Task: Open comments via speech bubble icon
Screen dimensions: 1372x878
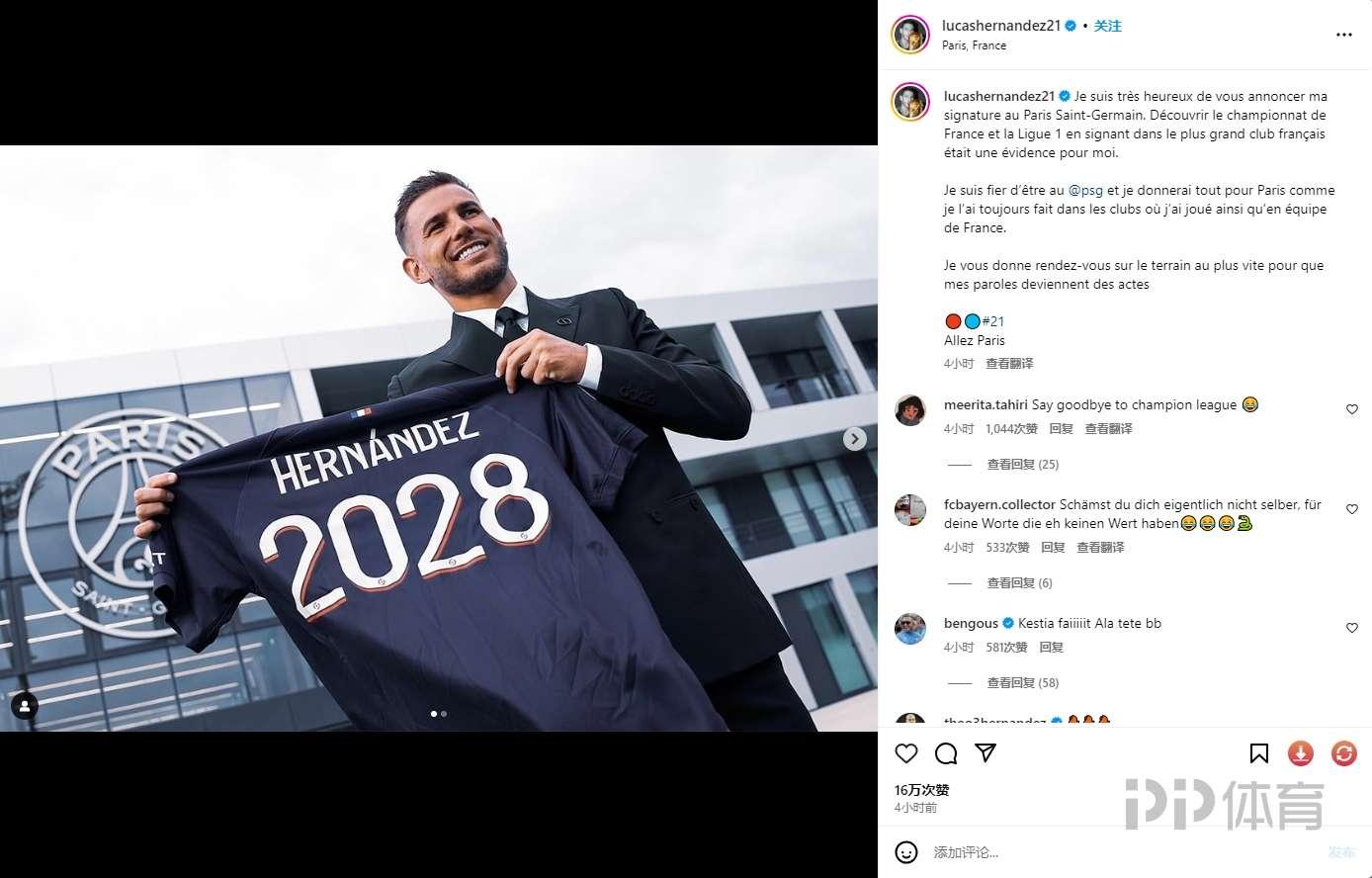Action: 946,754
